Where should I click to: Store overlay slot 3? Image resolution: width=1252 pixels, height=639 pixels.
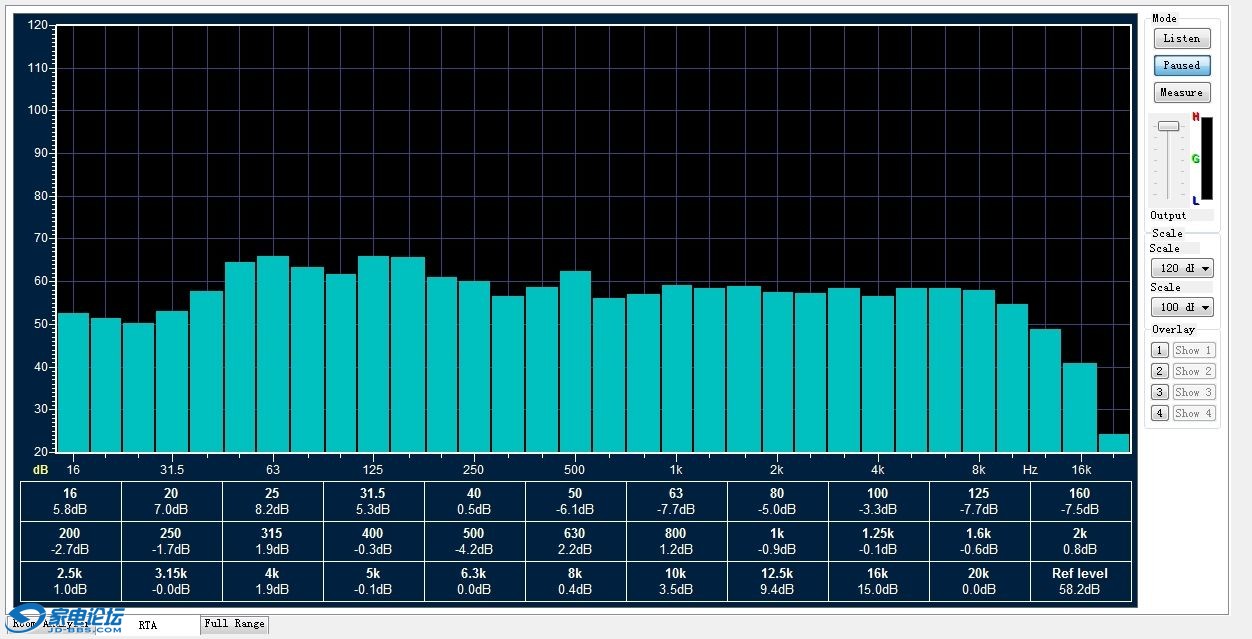pos(1159,393)
